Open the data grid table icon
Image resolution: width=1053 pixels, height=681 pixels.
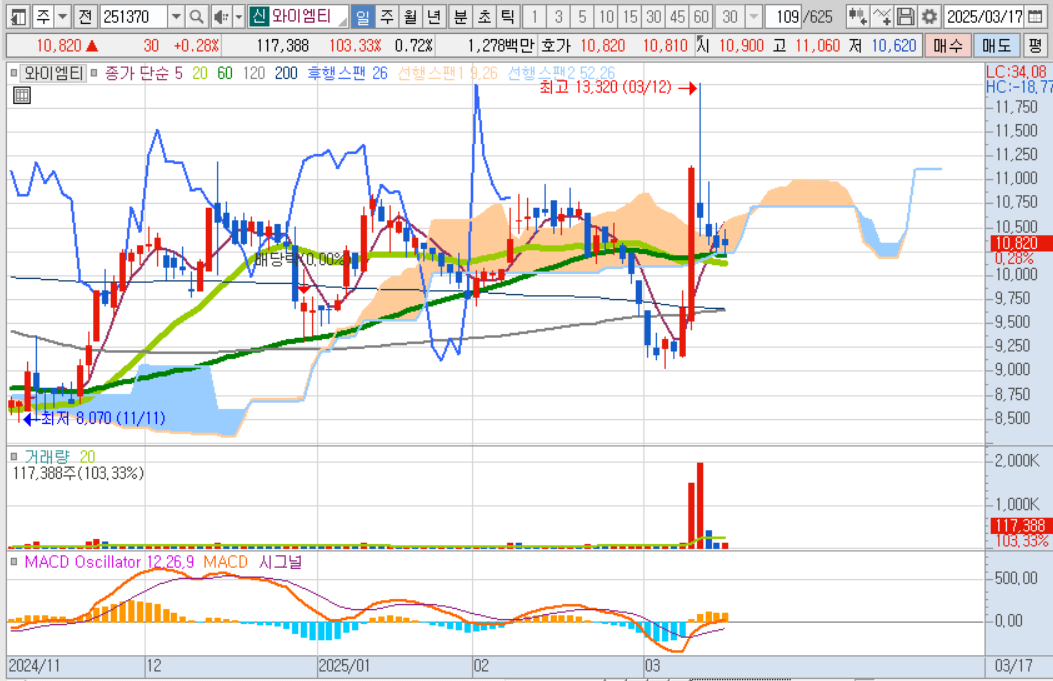click(x=21, y=95)
